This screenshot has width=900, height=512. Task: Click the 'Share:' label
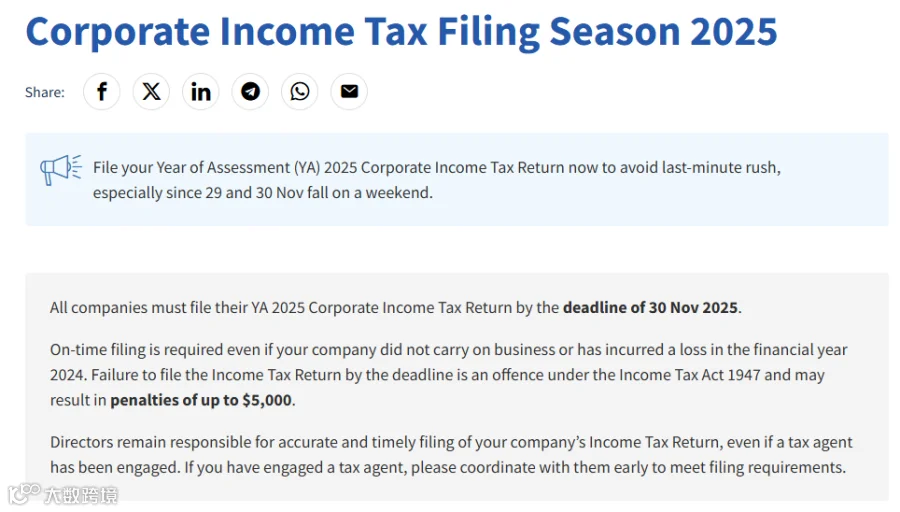point(45,92)
